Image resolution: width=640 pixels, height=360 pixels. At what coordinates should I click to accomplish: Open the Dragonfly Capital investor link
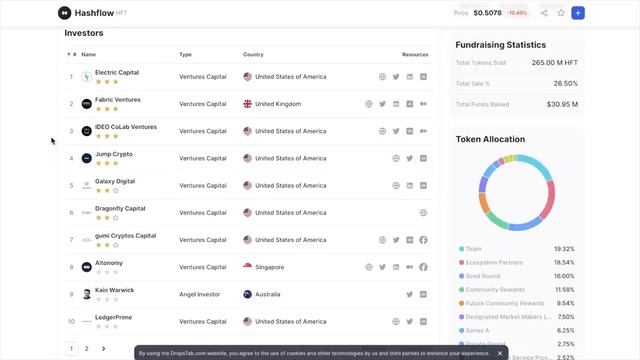pos(120,209)
